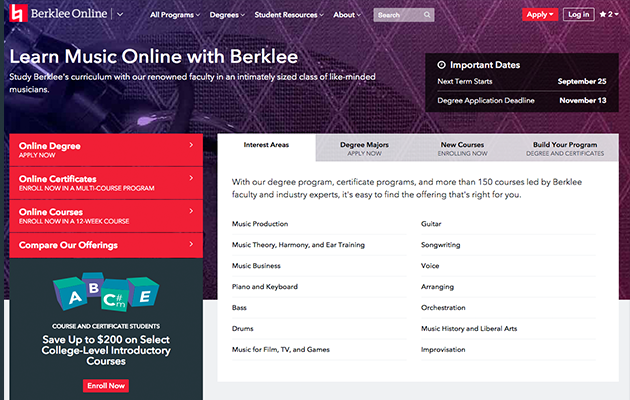This screenshot has height=400, width=630.
Task: Open the Build Your Program tab
Action: point(565,148)
